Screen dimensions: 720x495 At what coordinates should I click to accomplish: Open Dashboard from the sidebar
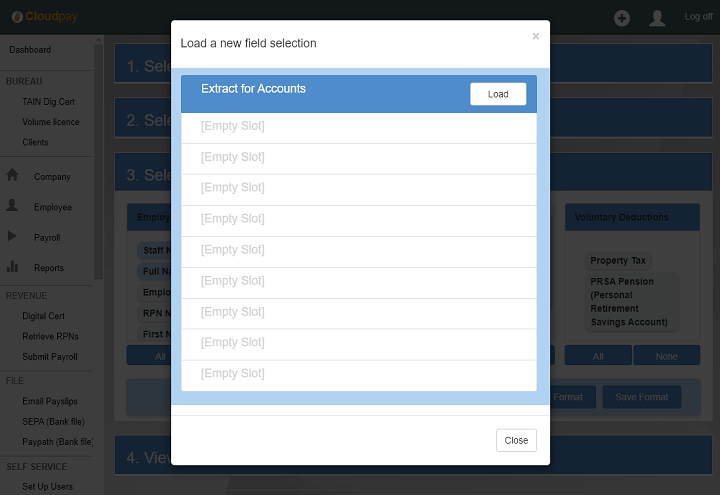[x=30, y=50]
